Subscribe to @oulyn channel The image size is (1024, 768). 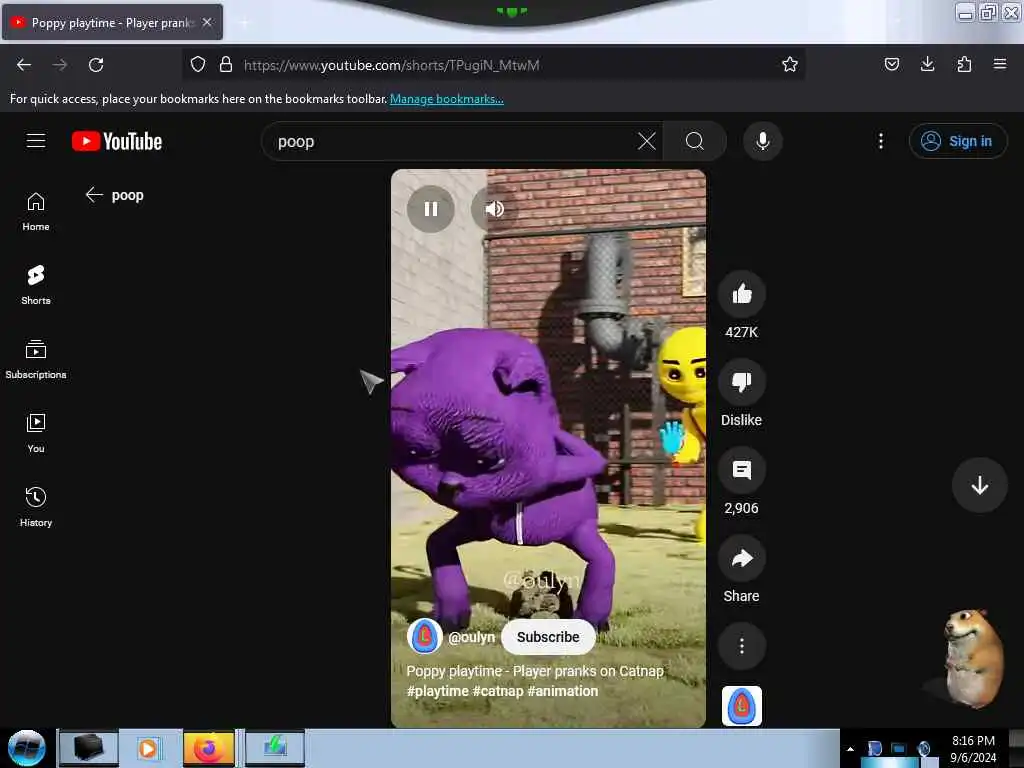(x=548, y=637)
